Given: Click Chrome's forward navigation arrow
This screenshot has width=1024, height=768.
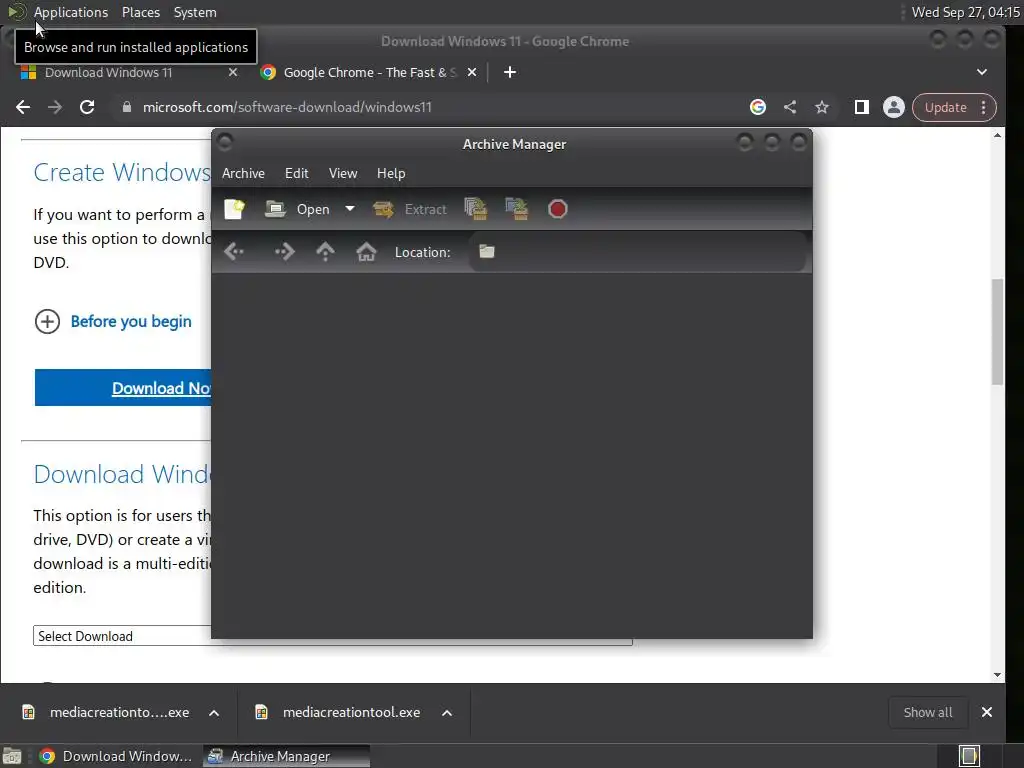Looking at the screenshot, I should point(55,107).
